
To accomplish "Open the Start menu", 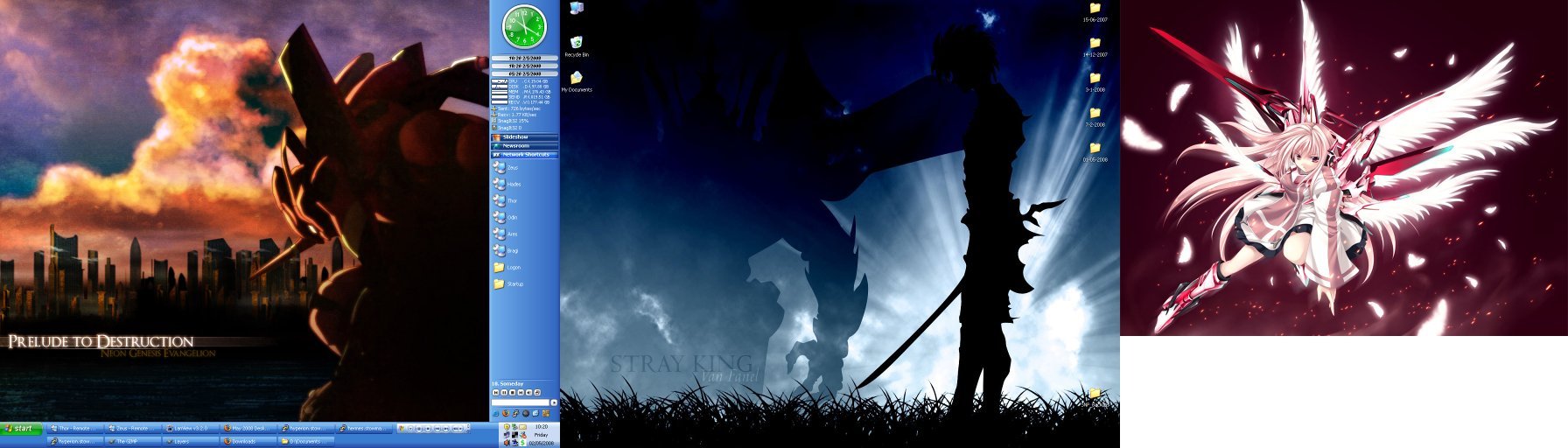I will click(21, 429).
